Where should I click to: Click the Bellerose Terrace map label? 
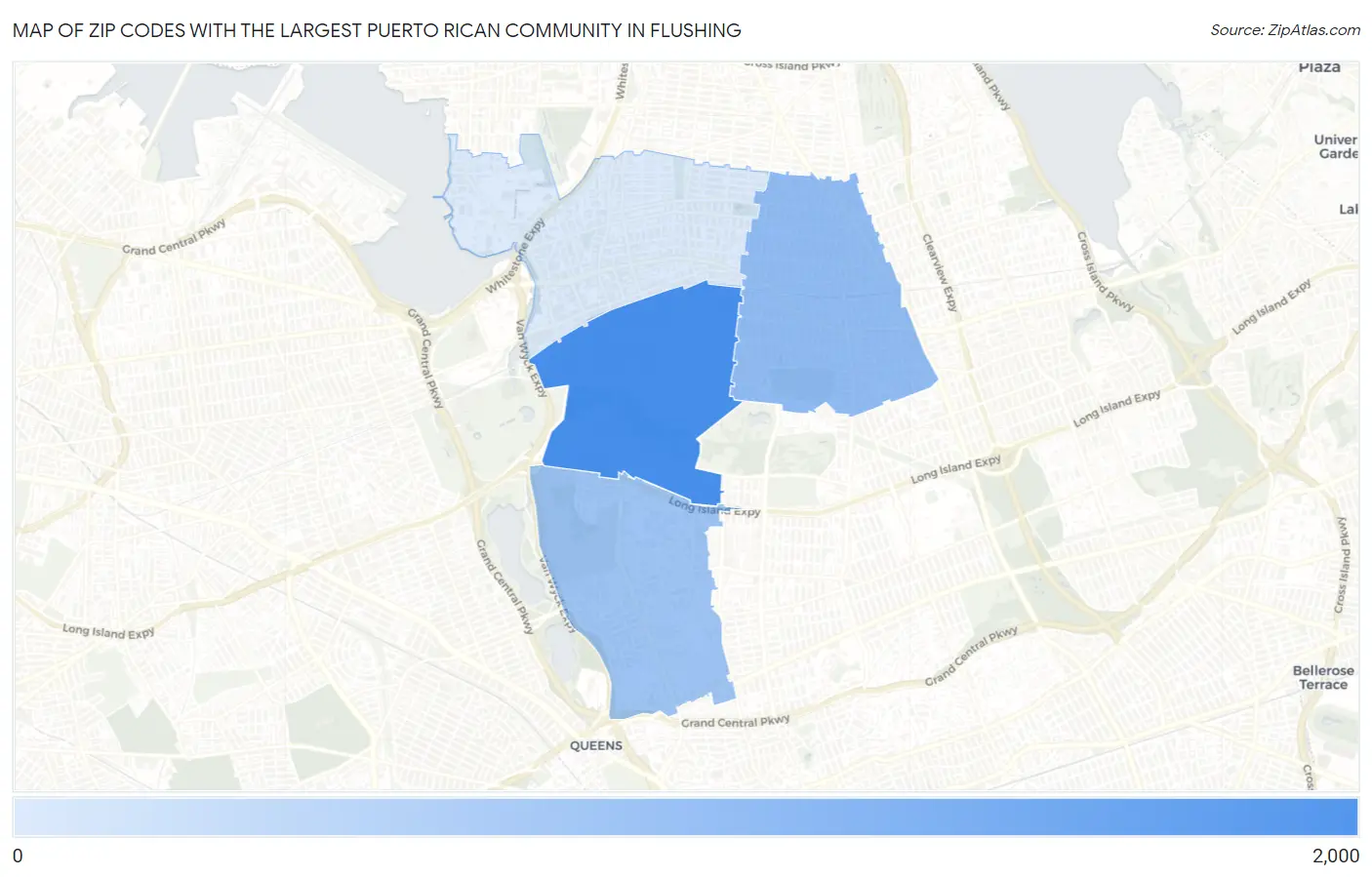click(x=1323, y=677)
